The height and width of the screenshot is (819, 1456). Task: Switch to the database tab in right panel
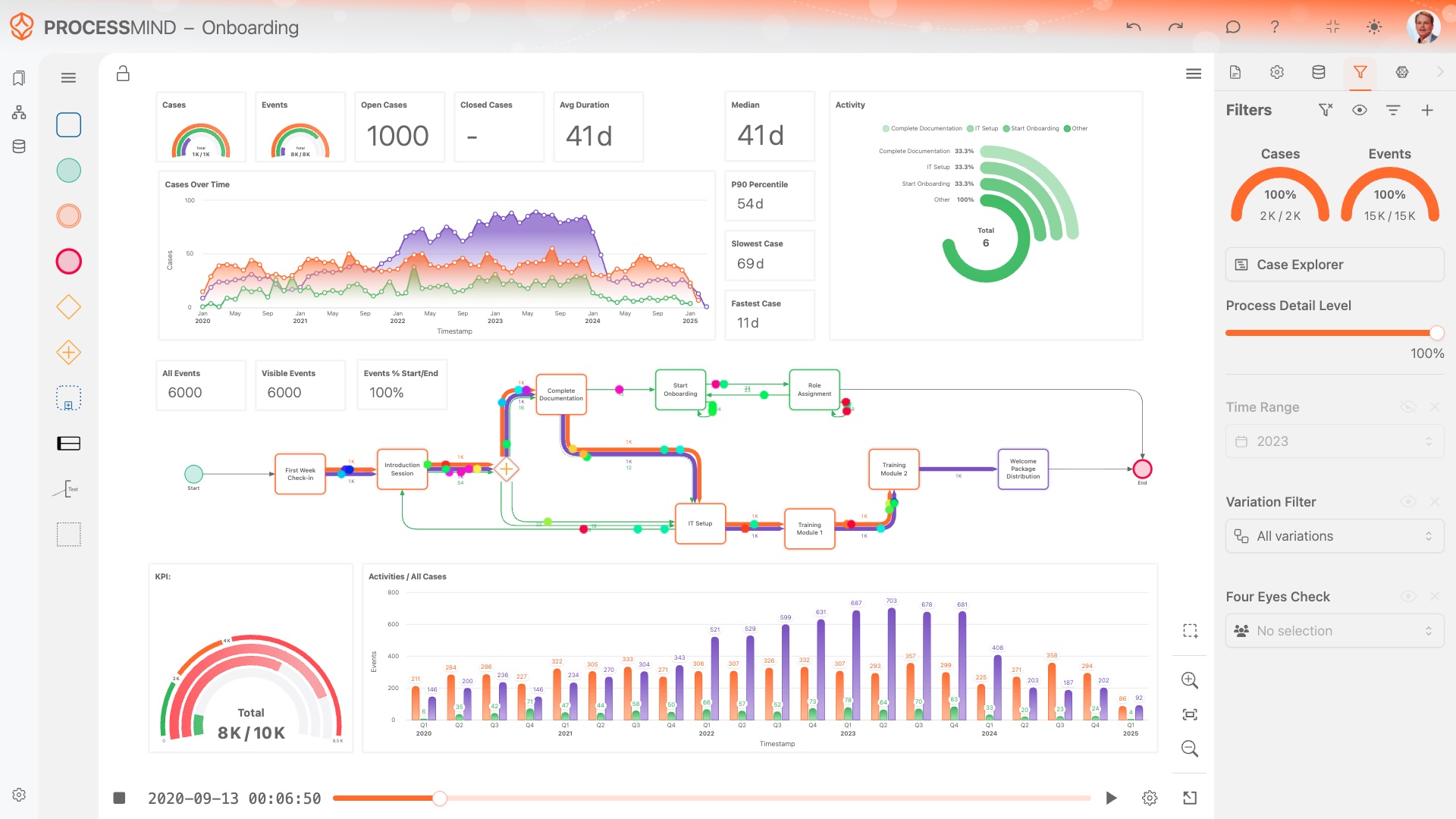[x=1319, y=72]
